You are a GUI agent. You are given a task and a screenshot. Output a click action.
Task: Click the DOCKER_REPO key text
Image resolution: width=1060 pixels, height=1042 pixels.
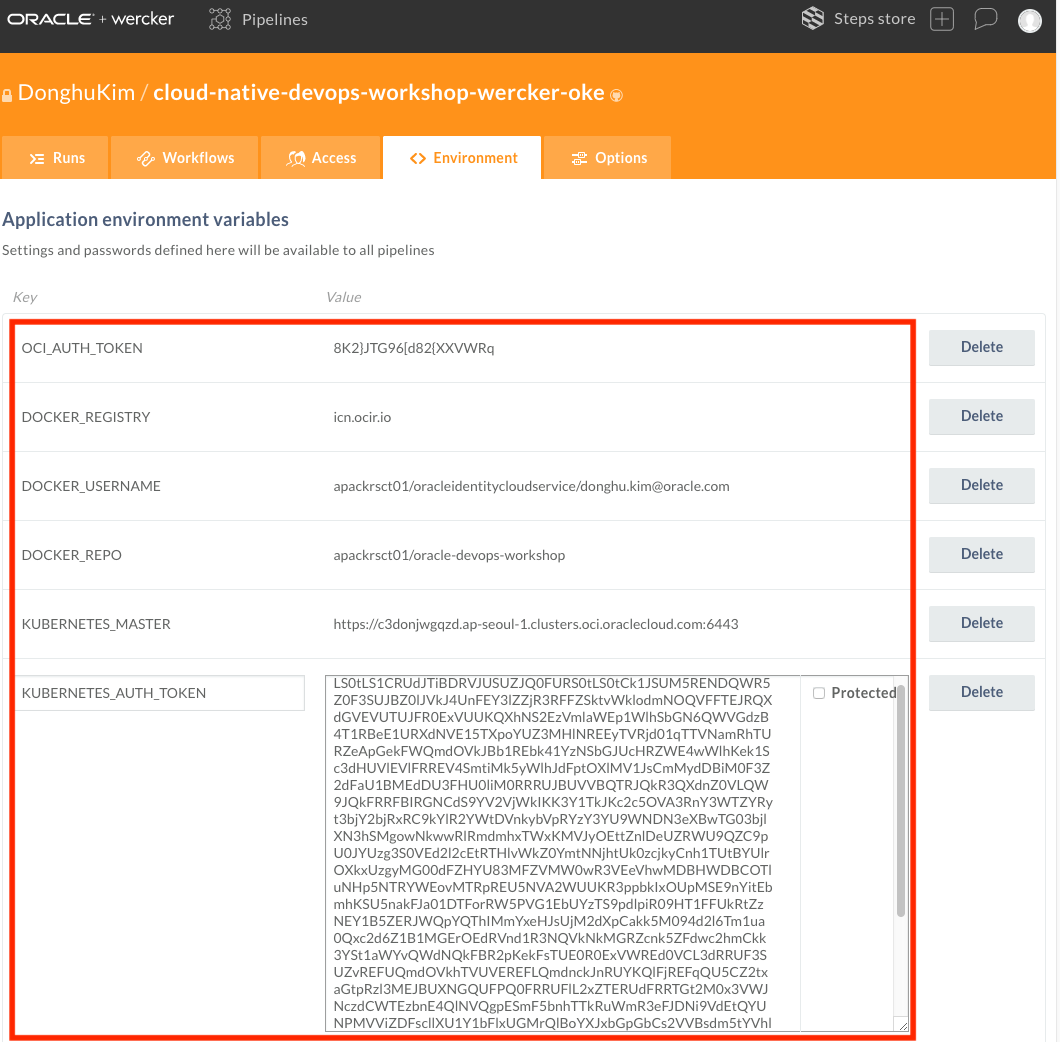click(x=72, y=555)
